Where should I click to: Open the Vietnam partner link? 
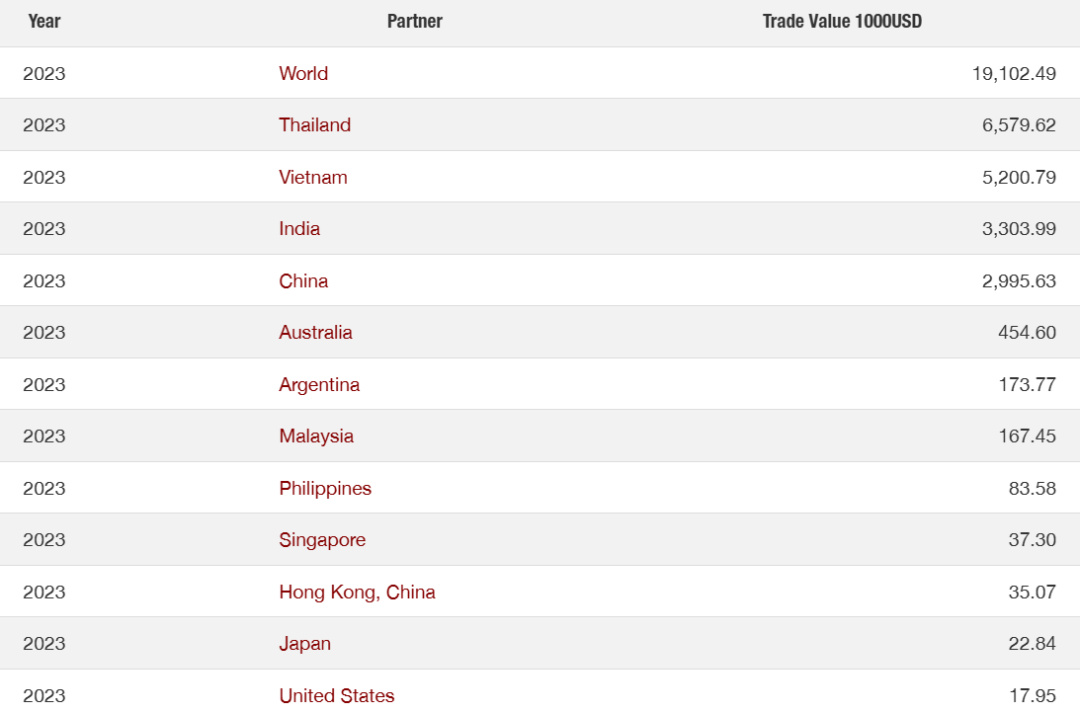pos(313,177)
